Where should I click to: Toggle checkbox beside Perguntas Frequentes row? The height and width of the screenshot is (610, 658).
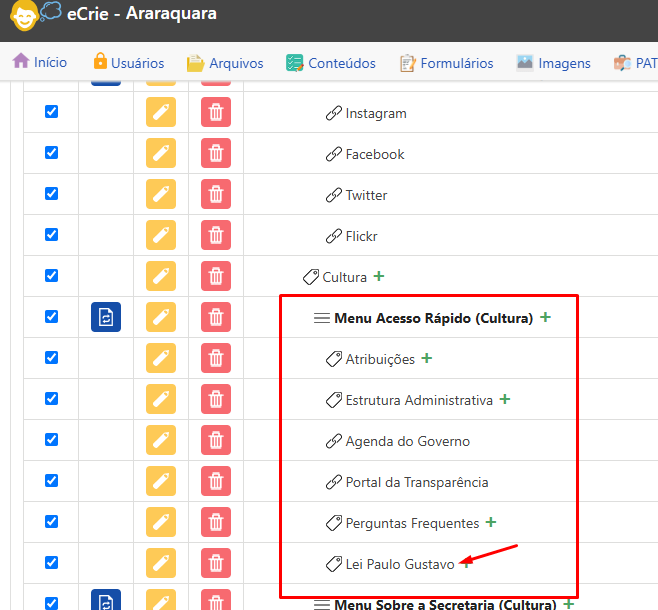tap(52, 522)
